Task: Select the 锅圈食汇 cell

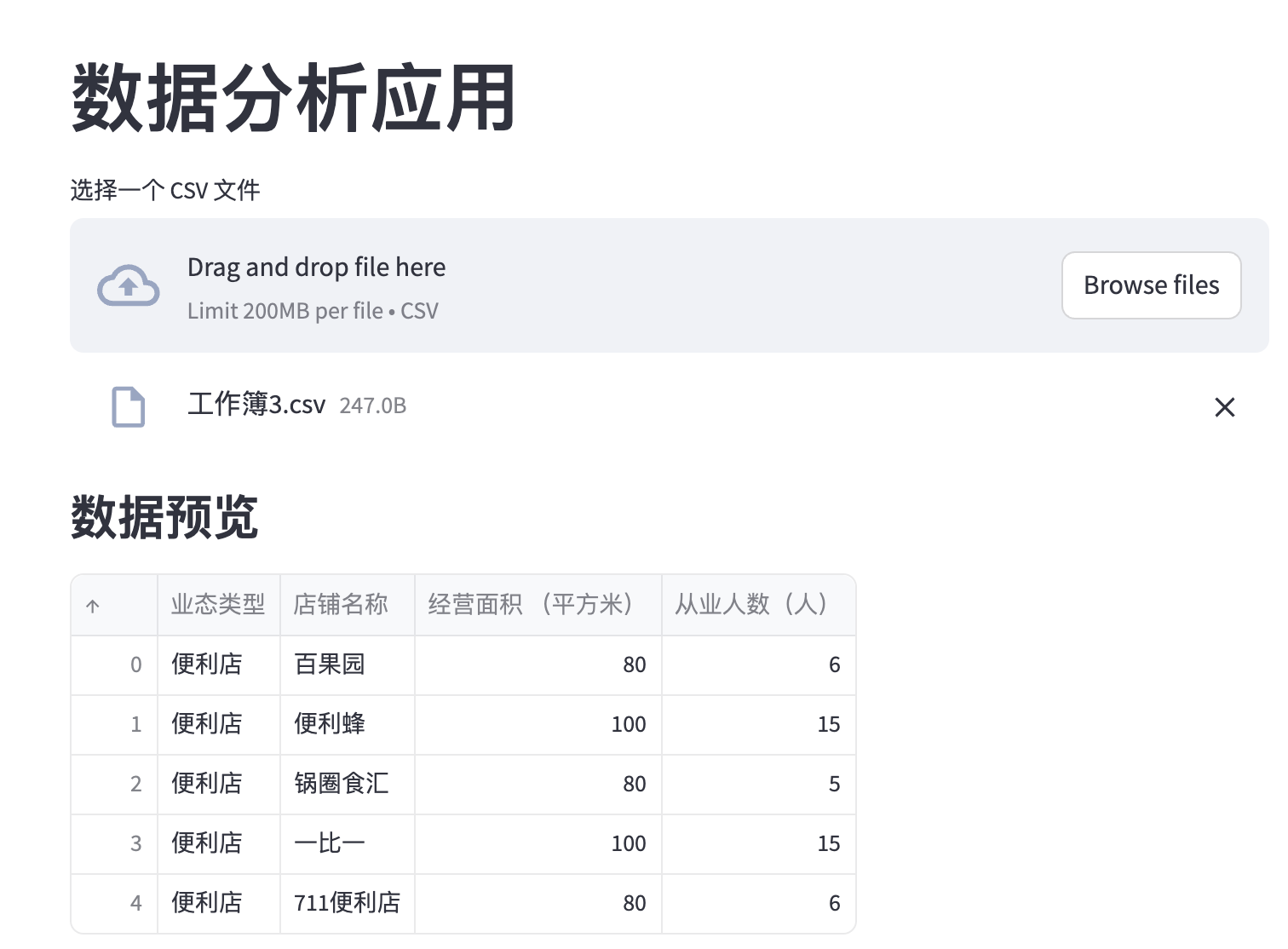Action: pyautogui.click(x=348, y=784)
